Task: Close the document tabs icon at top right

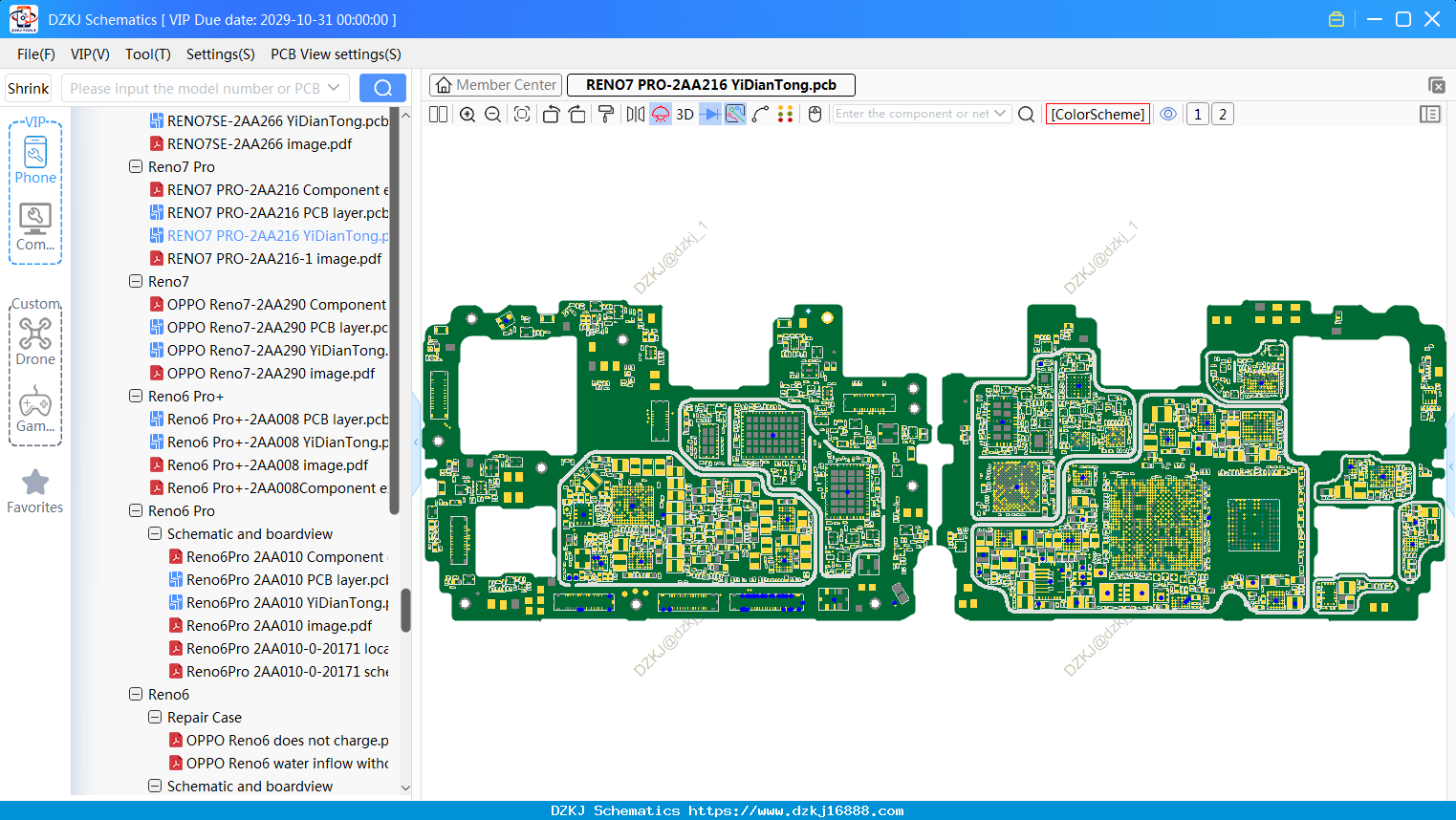Action: (x=1436, y=85)
